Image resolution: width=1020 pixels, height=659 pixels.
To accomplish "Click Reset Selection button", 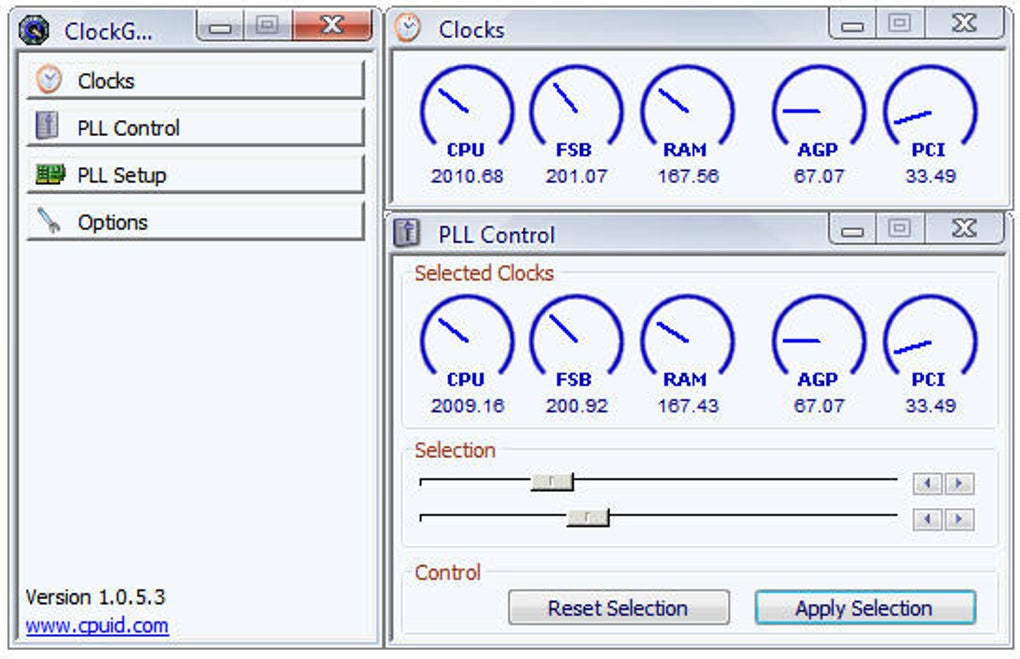I will pyautogui.click(x=619, y=608).
